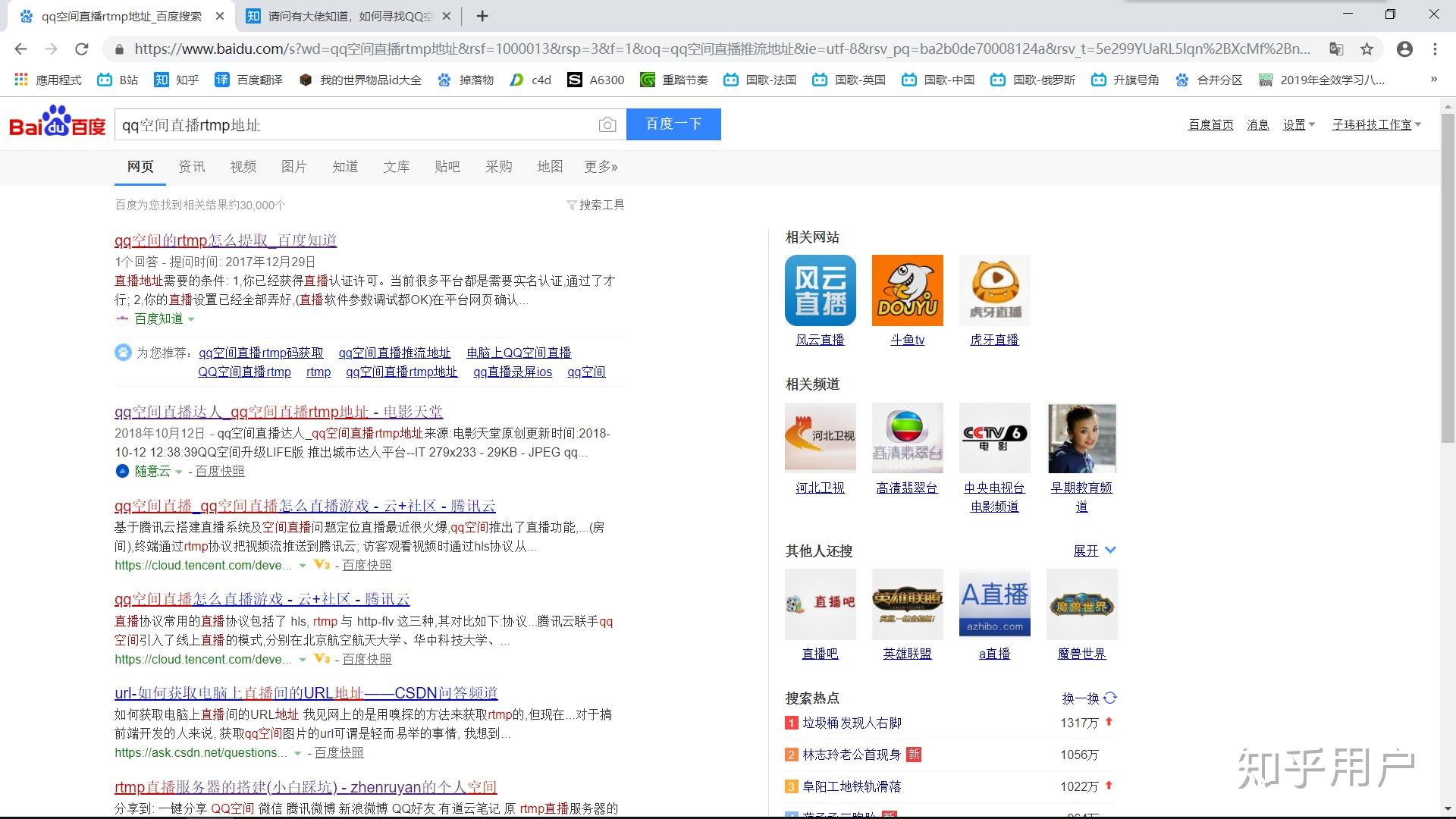The height and width of the screenshot is (819, 1456).
Task: Expand dropdown beside ask.csdn.net URL
Action: click(298, 753)
